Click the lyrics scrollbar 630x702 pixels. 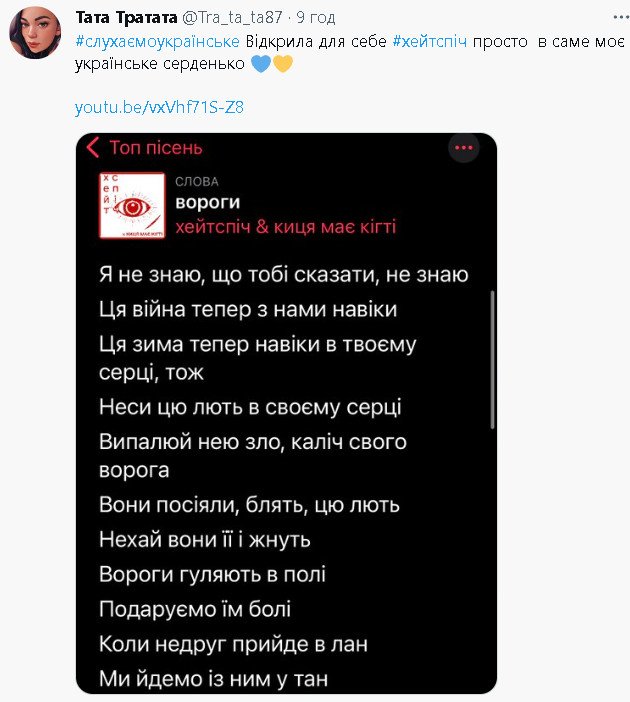click(x=491, y=360)
